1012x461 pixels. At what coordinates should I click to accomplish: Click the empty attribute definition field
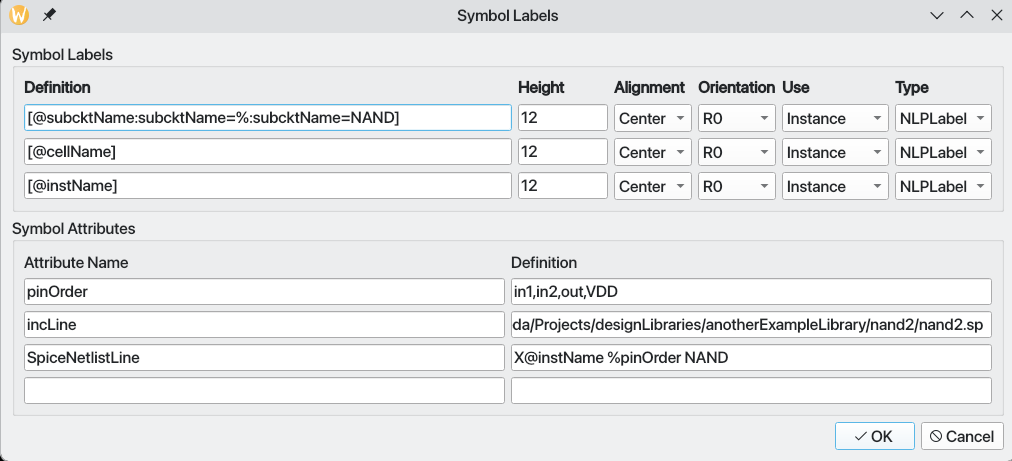pyautogui.click(x=750, y=391)
